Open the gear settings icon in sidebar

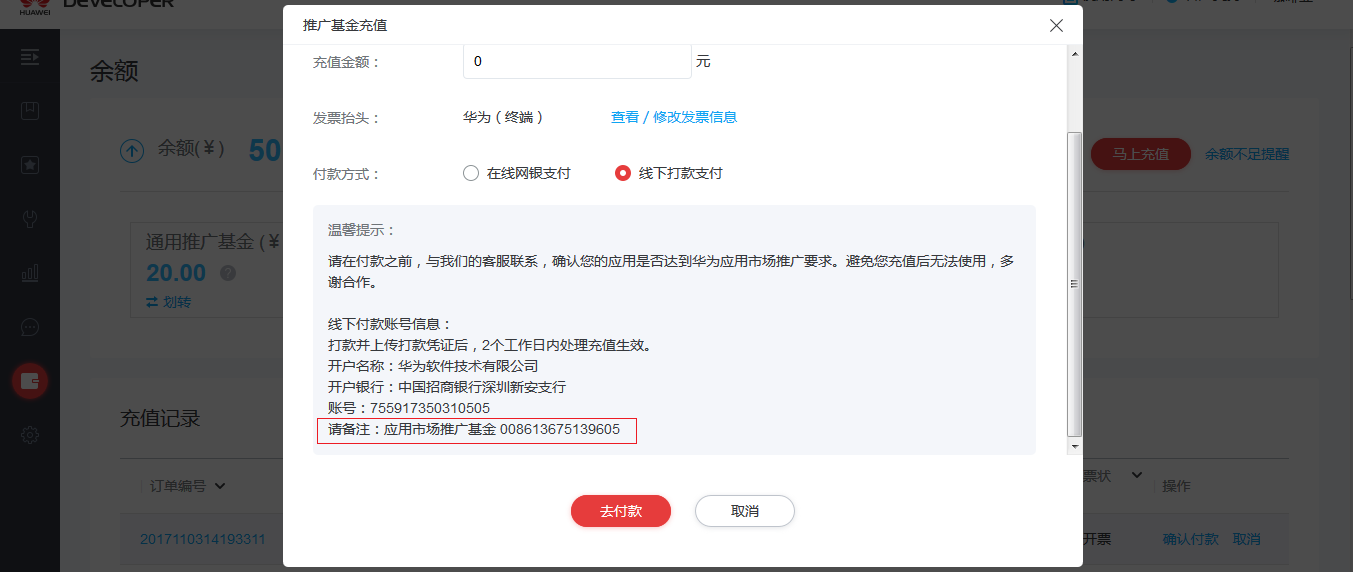click(x=30, y=435)
